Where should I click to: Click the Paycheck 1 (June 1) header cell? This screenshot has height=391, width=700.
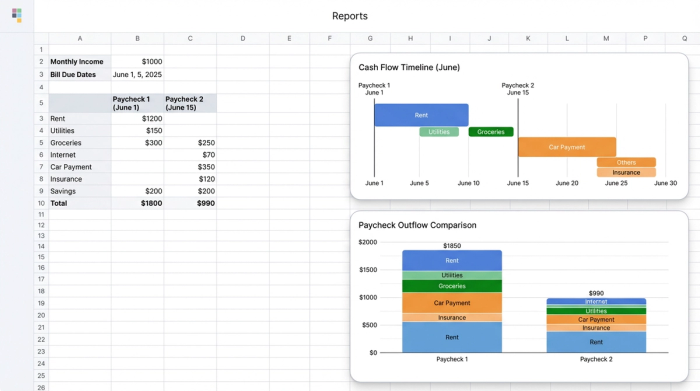click(x=138, y=103)
